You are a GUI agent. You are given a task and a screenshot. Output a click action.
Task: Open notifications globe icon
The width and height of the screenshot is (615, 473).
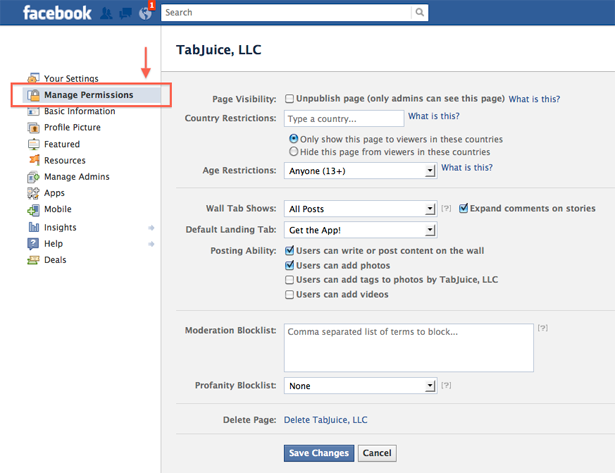(145, 13)
